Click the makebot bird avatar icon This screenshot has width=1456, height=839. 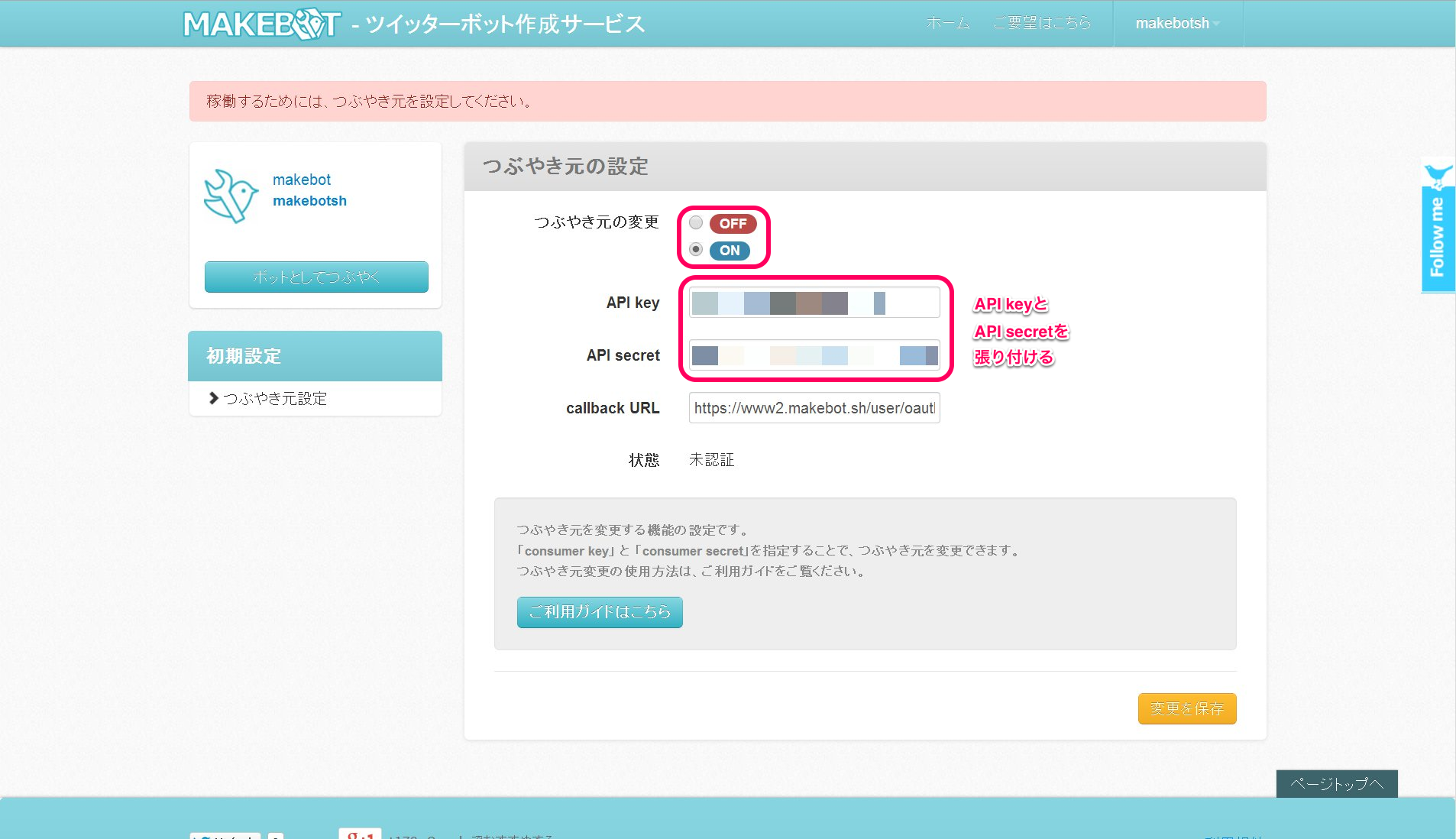231,196
